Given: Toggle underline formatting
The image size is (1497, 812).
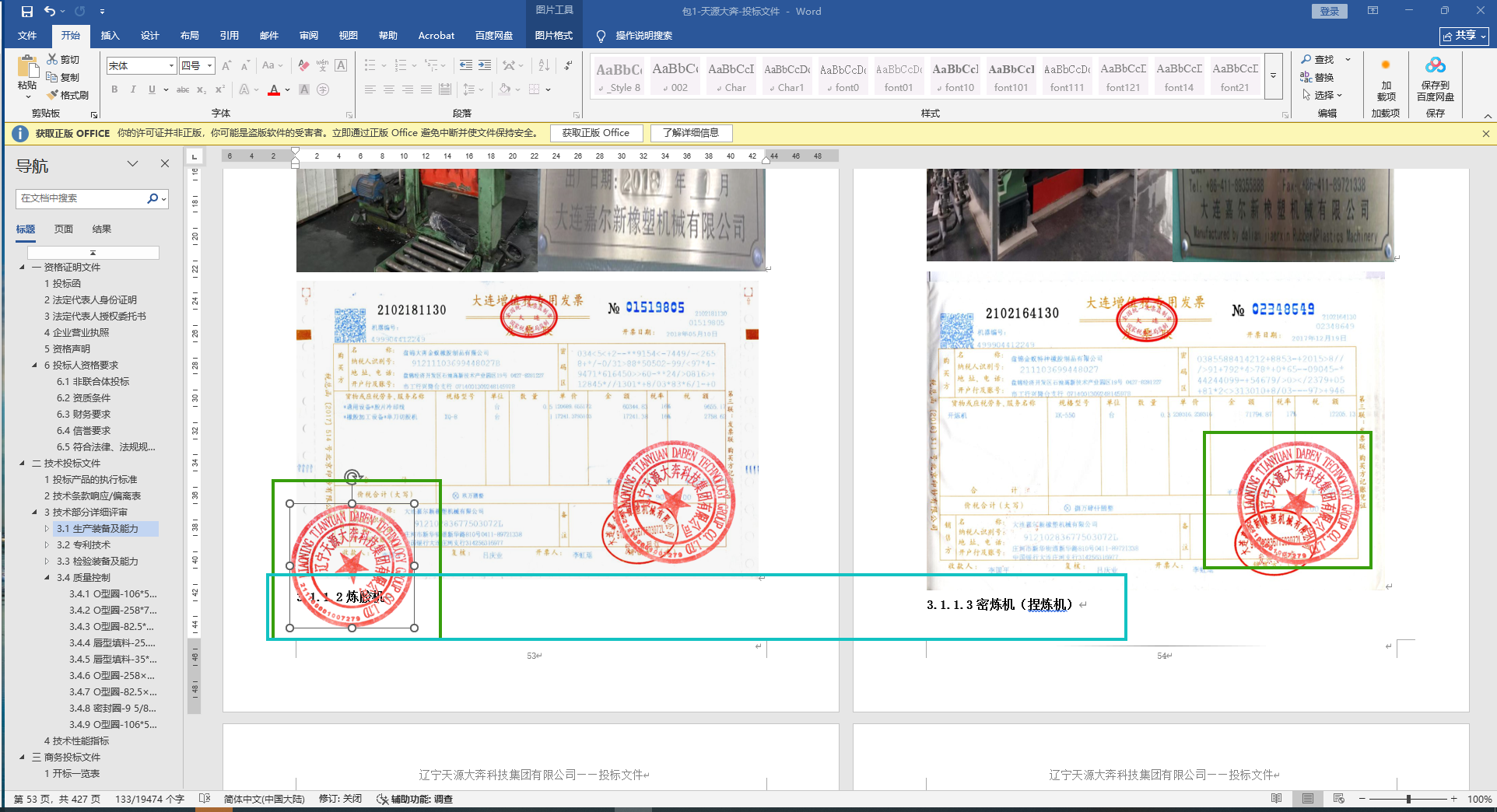Looking at the screenshot, I should [152, 89].
